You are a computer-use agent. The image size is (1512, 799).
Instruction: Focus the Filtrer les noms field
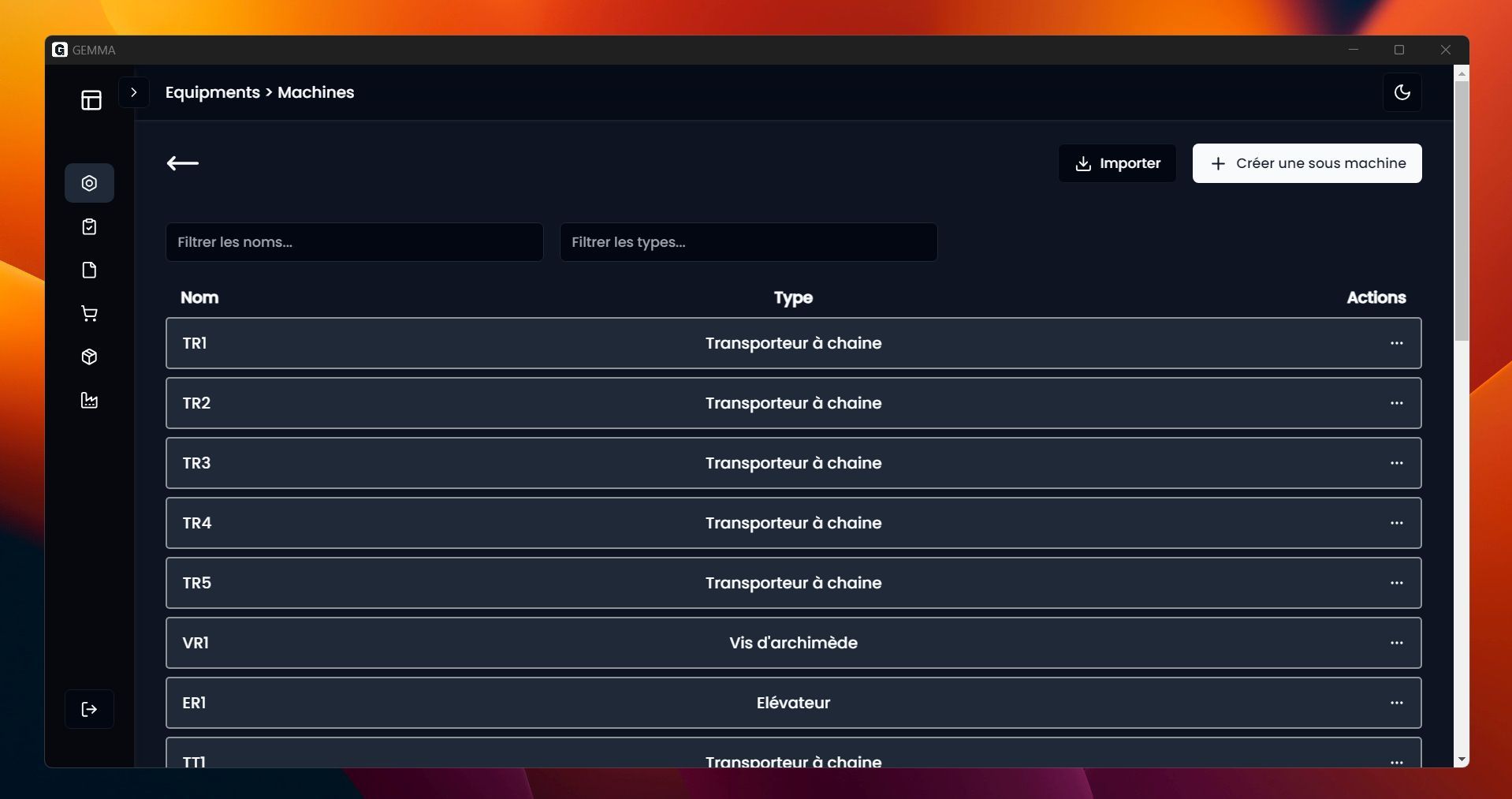coord(354,242)
